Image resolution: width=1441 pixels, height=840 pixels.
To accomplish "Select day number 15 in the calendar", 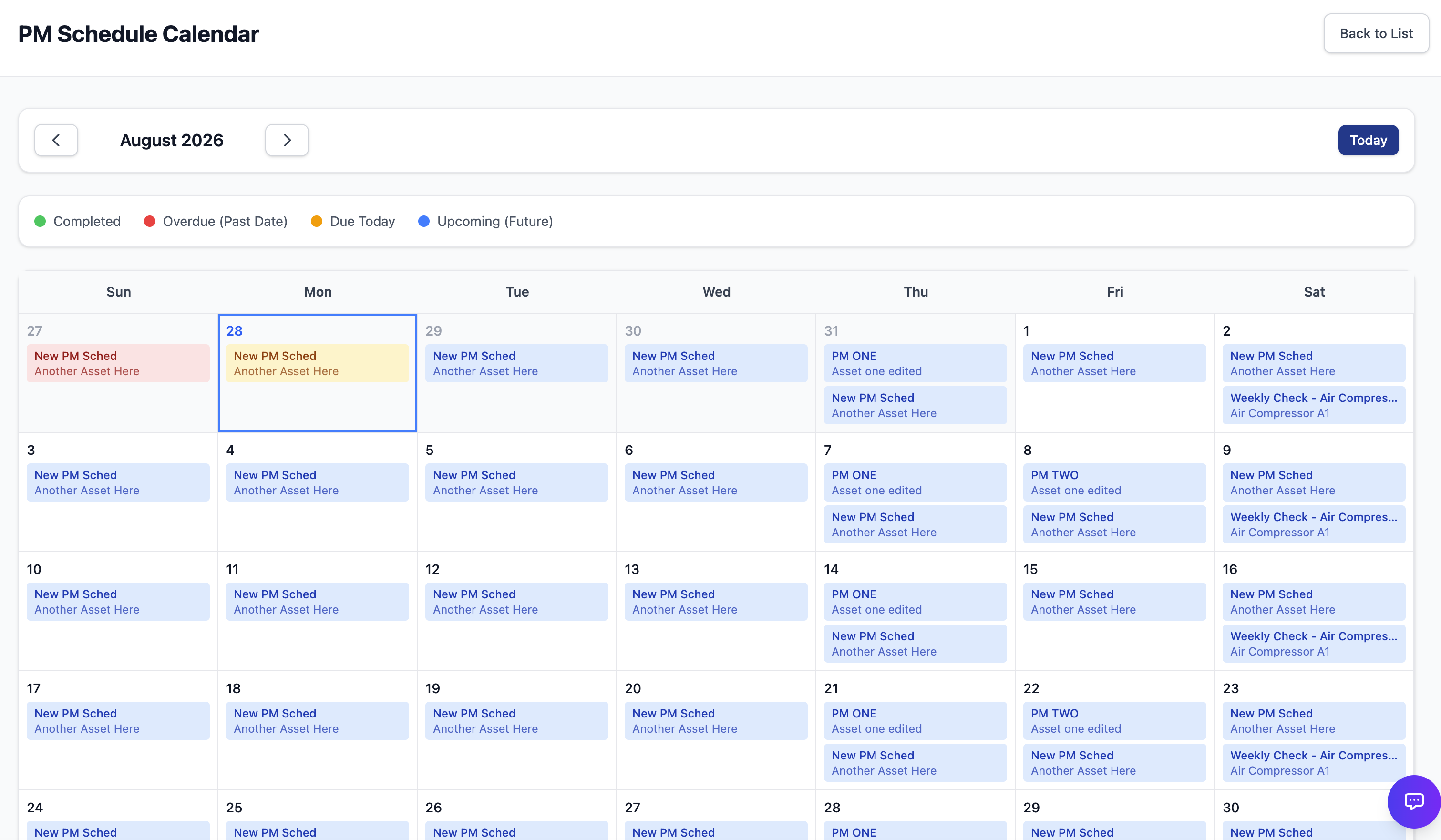I will pyautogui.click(x=1030, y=569).
